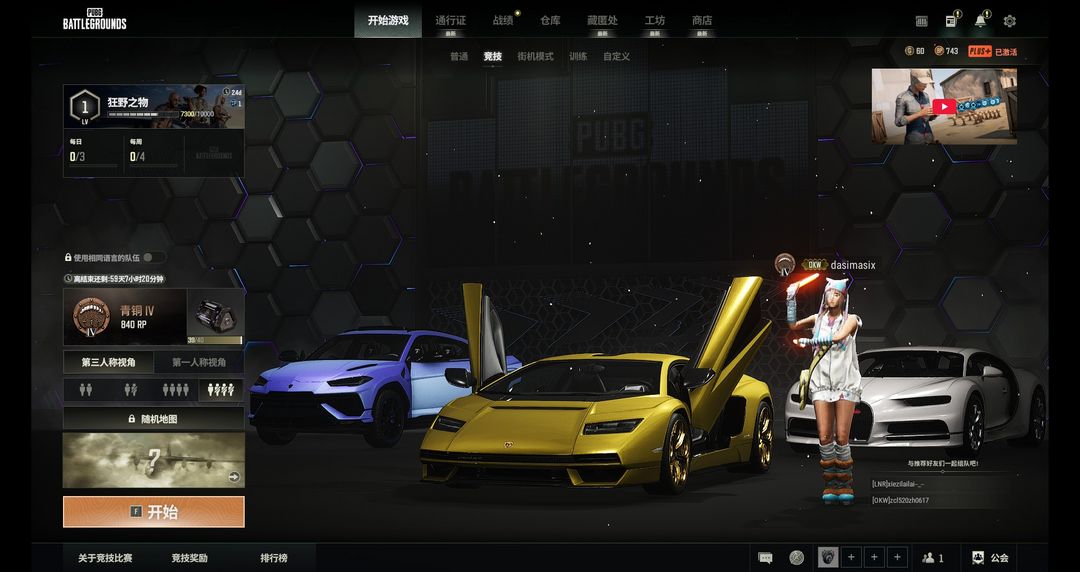View 每周 weekly missions 0/4

click(154, 153)
